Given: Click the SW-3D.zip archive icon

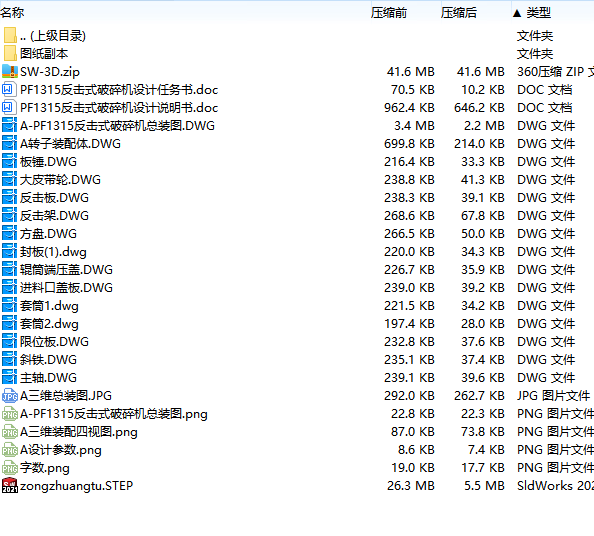Looking at the screenshot, I should [x=10, y=71].
